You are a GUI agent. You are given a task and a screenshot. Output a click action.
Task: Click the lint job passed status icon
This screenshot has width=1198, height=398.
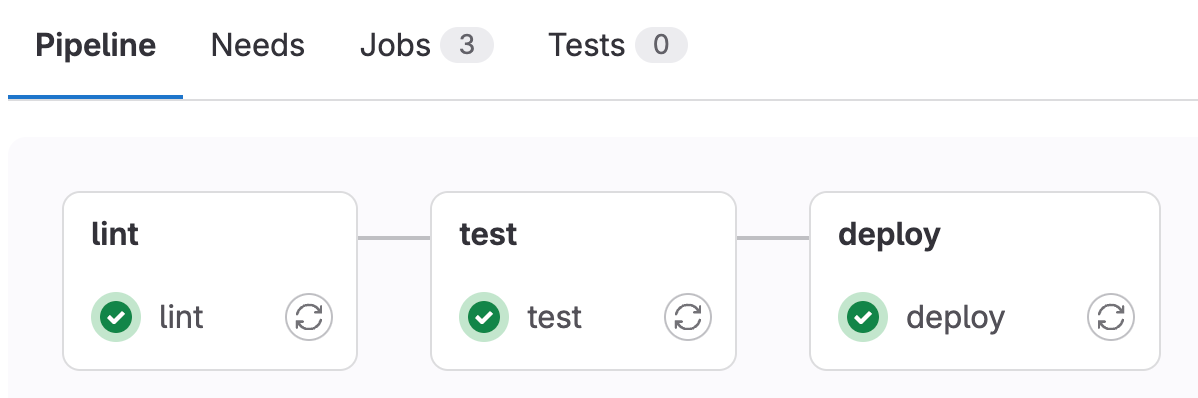click(116, 317)
